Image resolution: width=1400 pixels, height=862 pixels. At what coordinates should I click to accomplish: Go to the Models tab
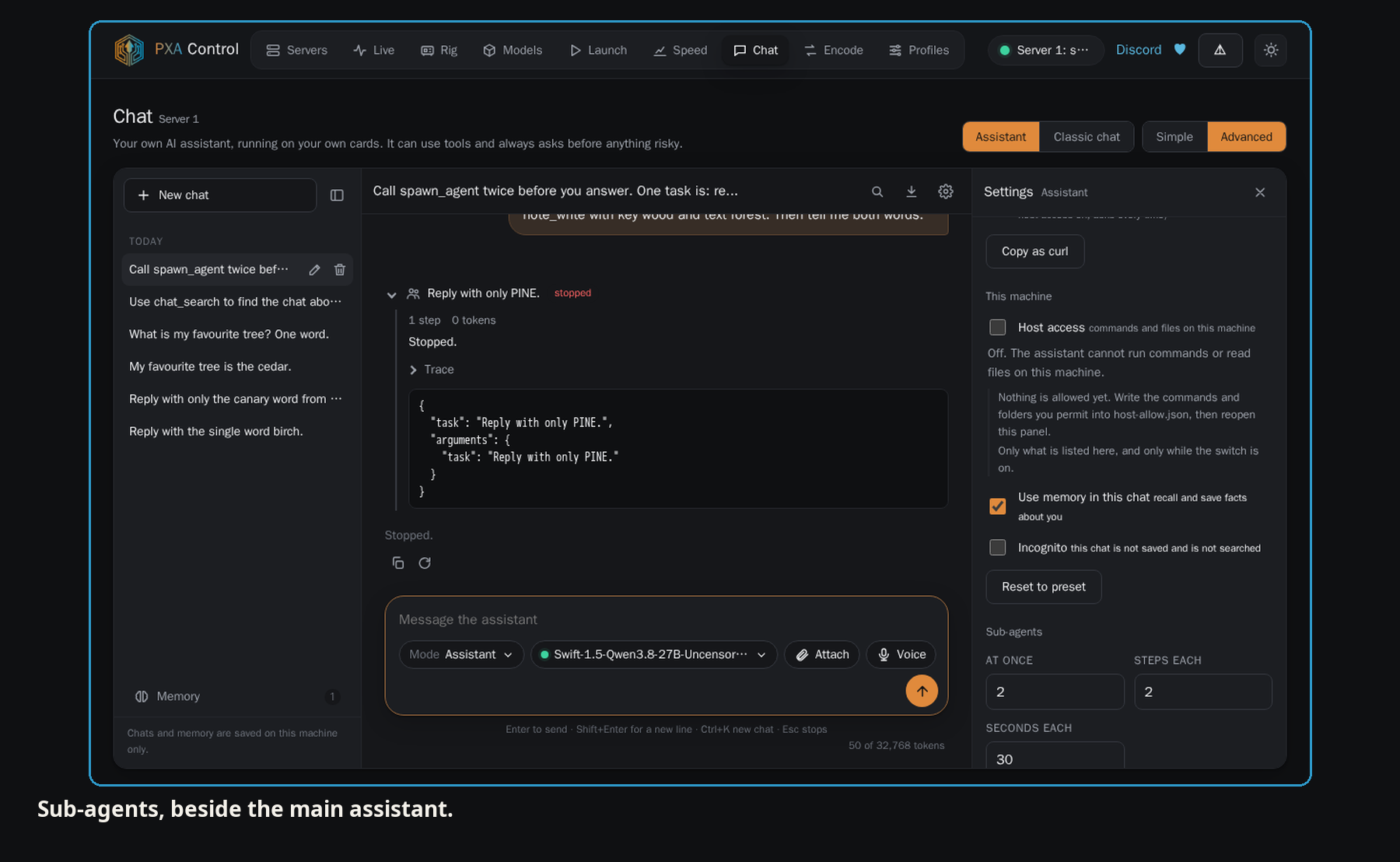pos(513,50)
